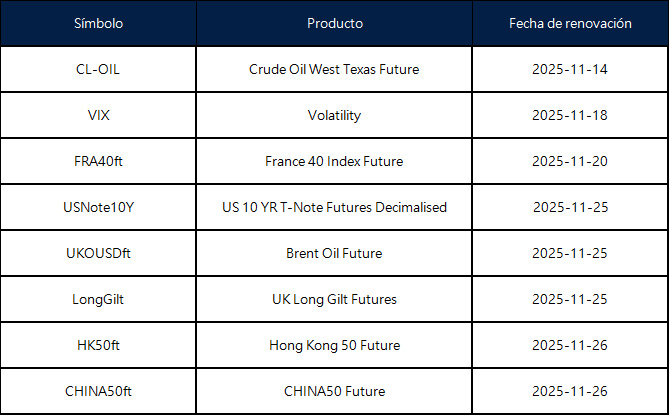Click the Símbolo column header

click(98, 23)
